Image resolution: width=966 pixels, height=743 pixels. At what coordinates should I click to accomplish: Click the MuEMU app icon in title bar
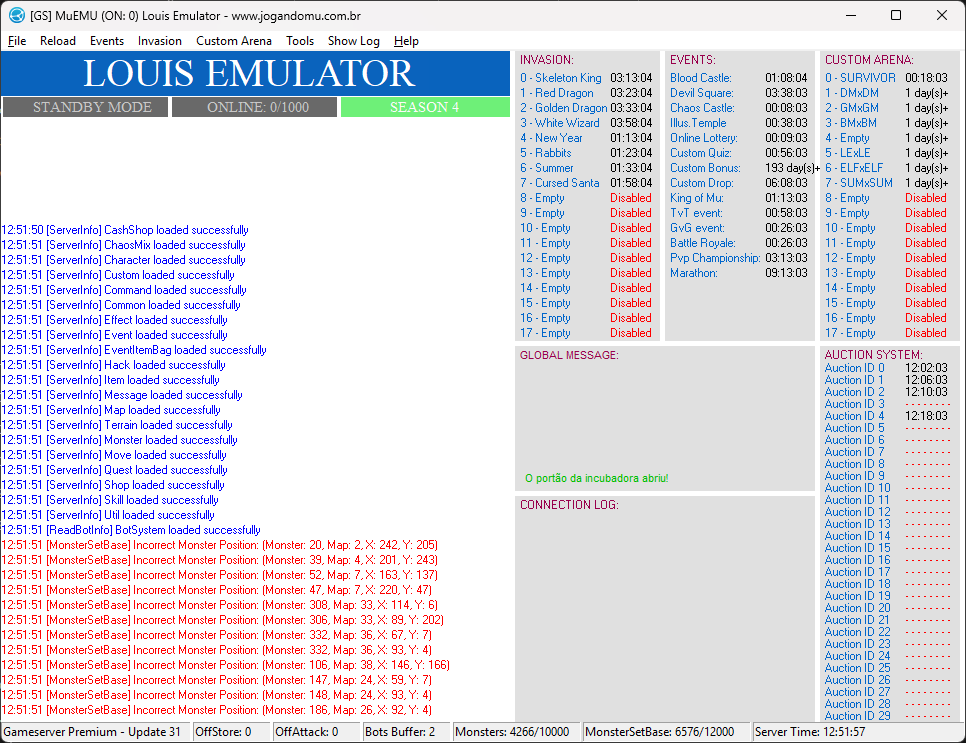click(17, 15)
